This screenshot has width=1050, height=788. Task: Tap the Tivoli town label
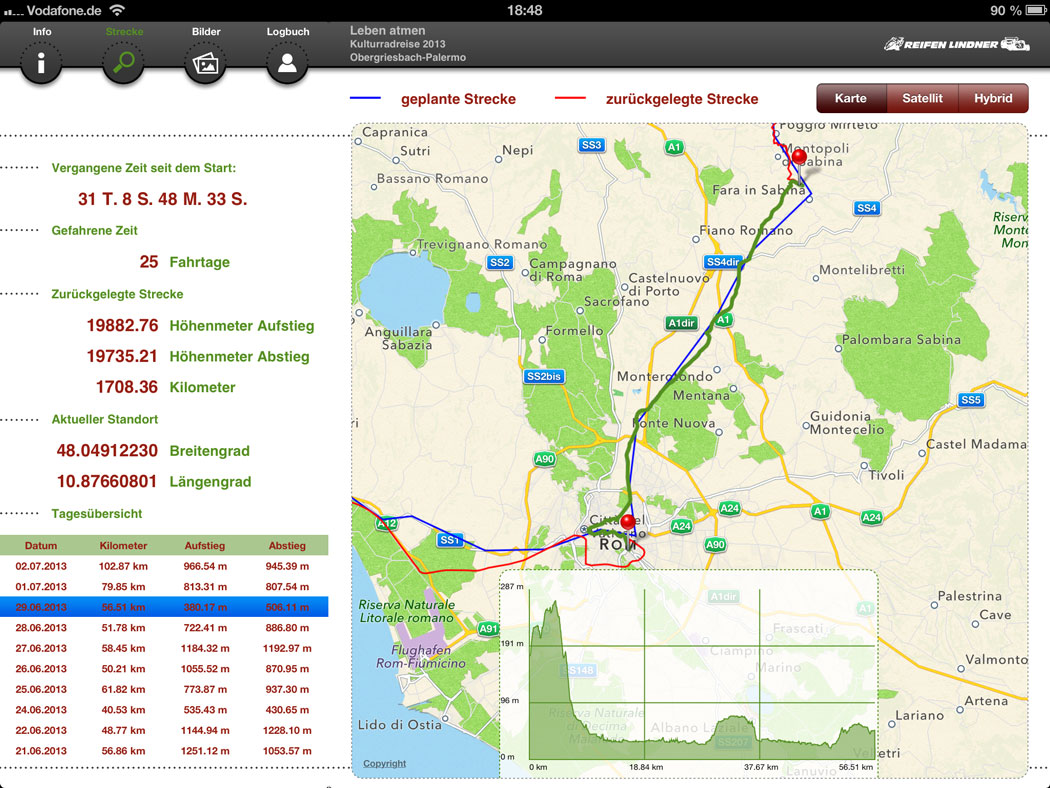[x=886, y=475]
